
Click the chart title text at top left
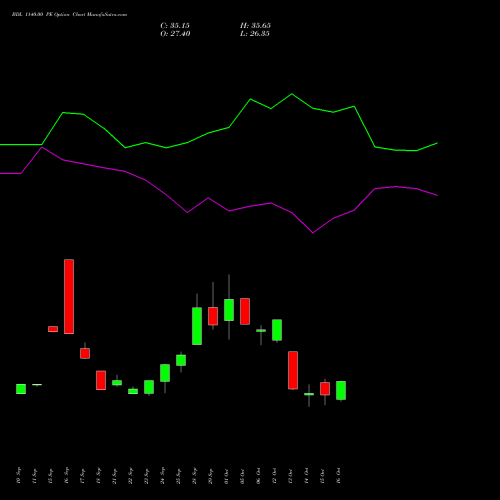click(69, 15)
